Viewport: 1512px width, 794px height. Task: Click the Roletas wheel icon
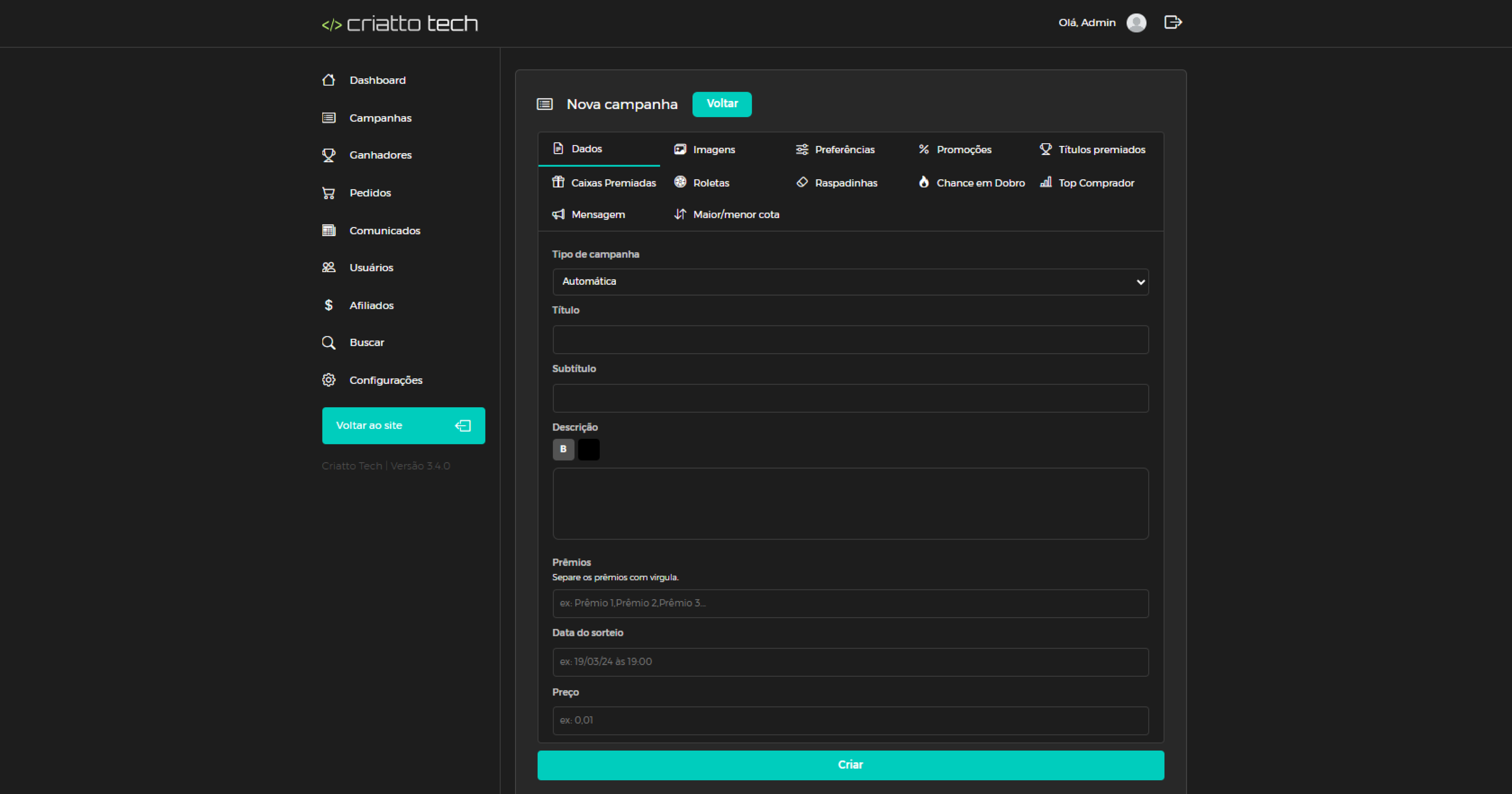click(x=680, y=182)
